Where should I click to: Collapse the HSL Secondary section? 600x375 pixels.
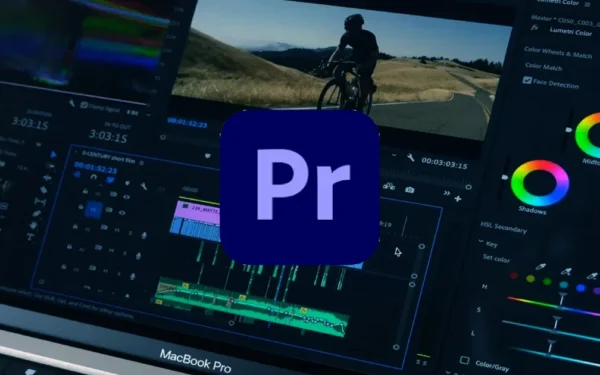tap(504, 227)
